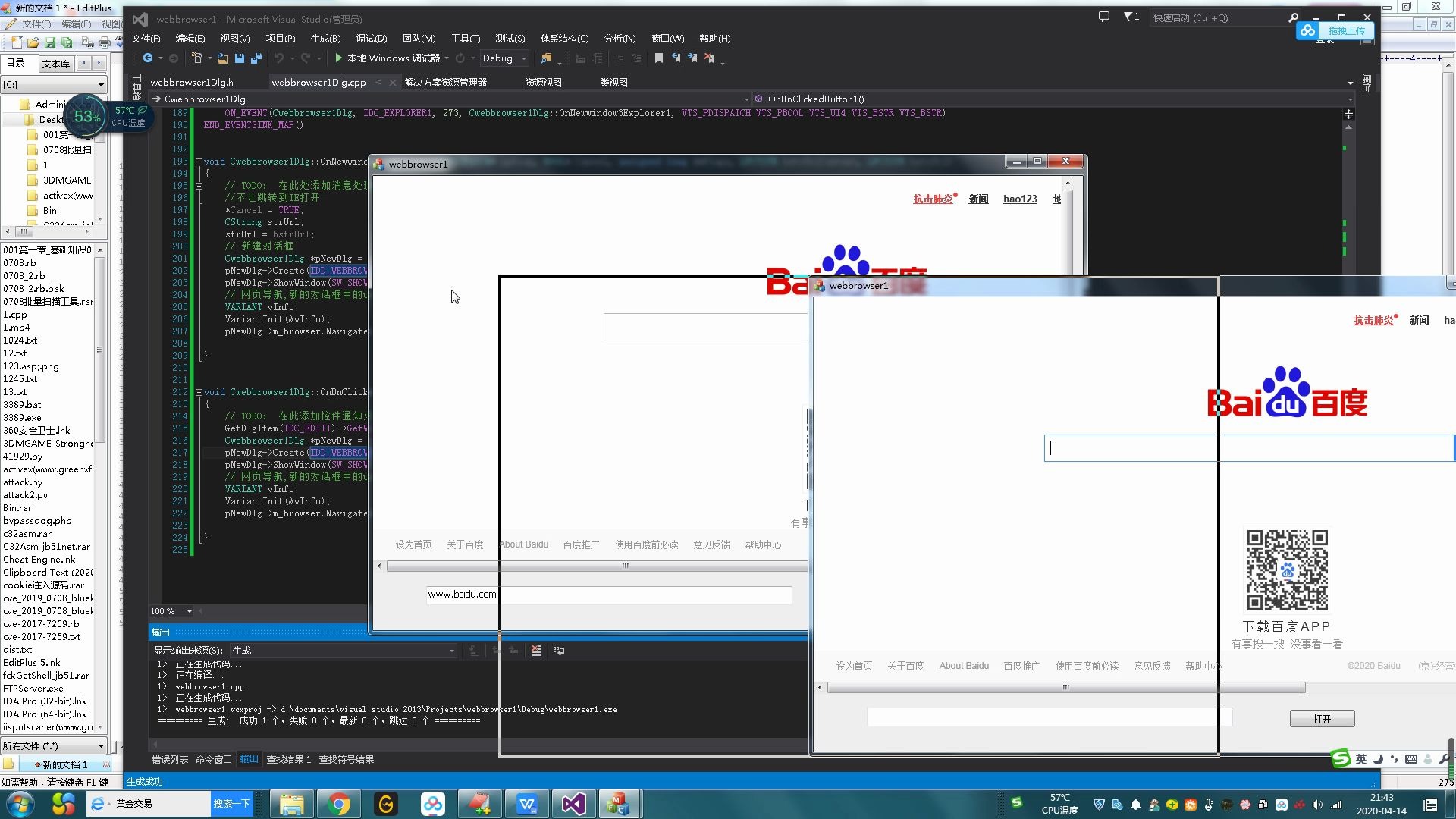Open Baidu Netdisk icon on taskbar
Viewport: 1456px width, 819px height.
point(433,804)
